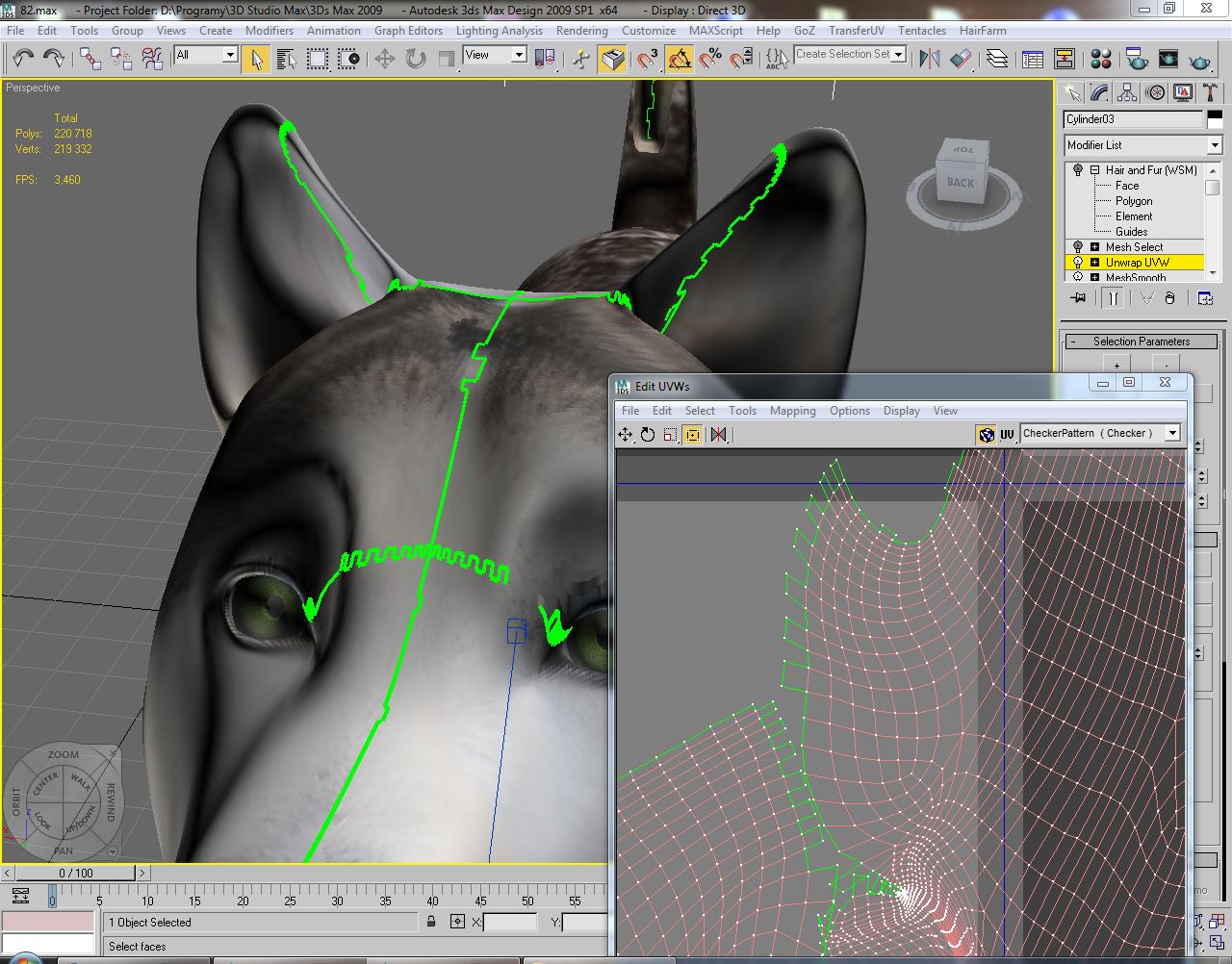Open Select by Name list icon
Image resolution: width=1232 pixels, height=964 pixels.
(286, 59)
